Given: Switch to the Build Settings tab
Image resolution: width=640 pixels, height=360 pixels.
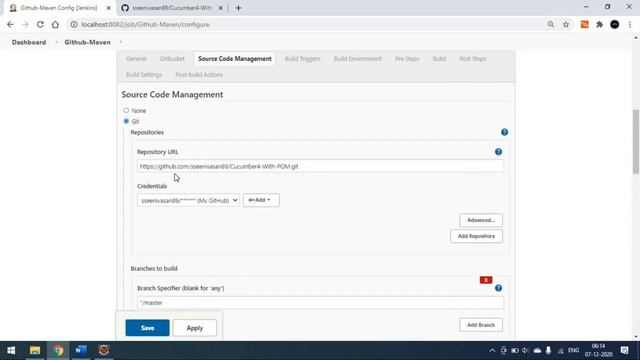Looking at the screenshot, I should click(144, 75).
